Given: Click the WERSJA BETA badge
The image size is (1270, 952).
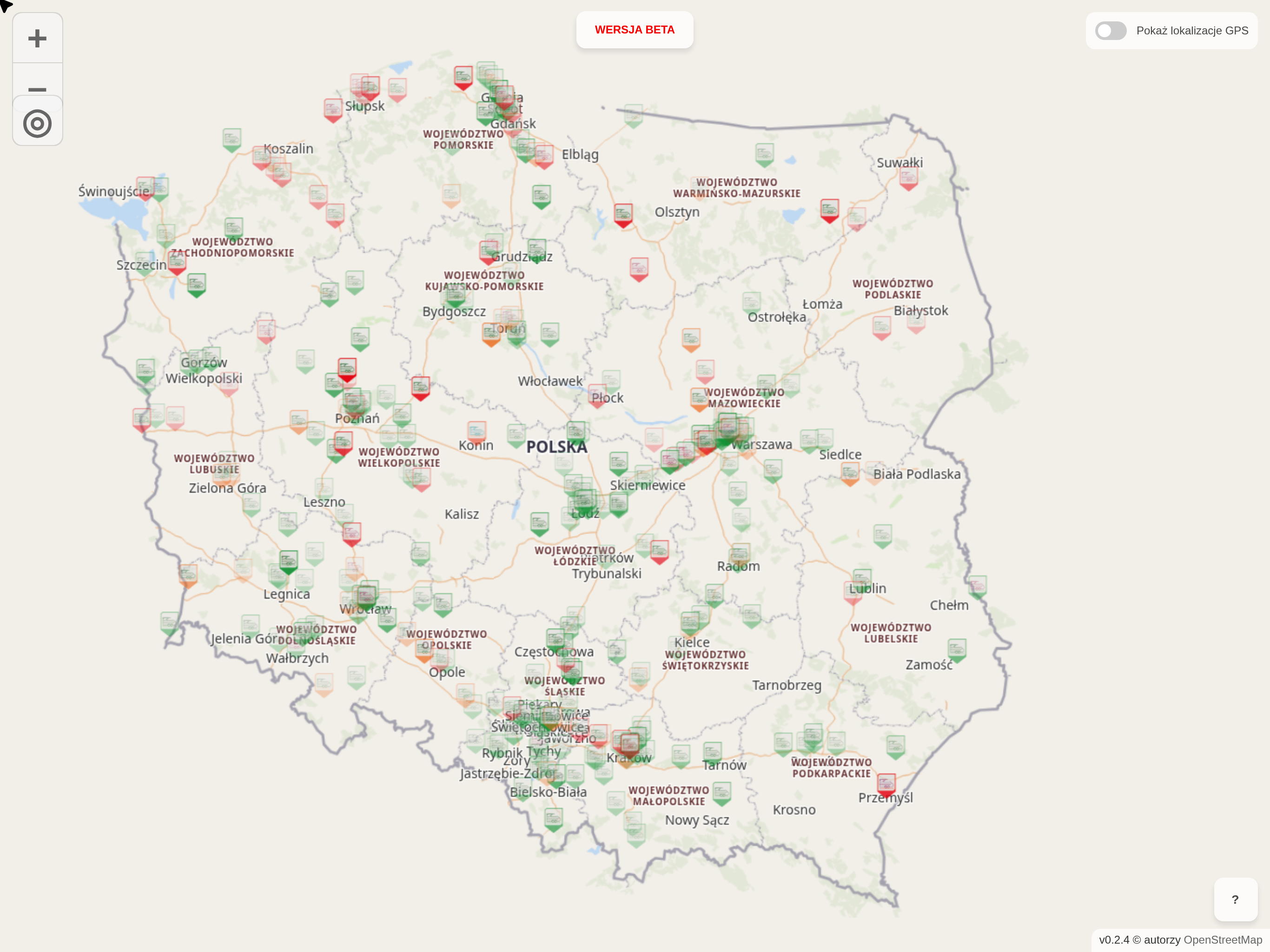Looking at the screenshot, I should (x=635, y=30).
